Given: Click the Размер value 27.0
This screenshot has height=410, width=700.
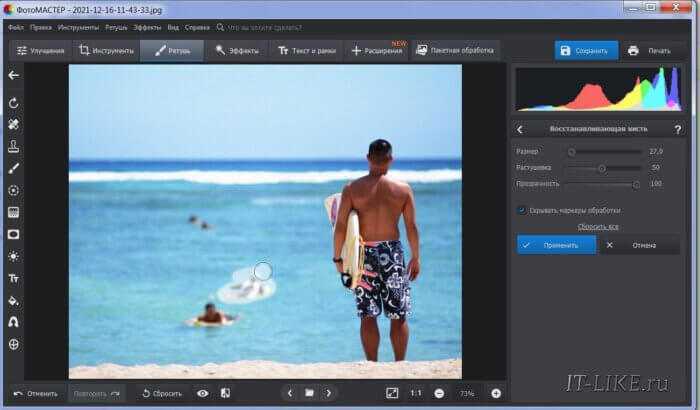Looking at the screenshot, I should click(x=655, y=151).
